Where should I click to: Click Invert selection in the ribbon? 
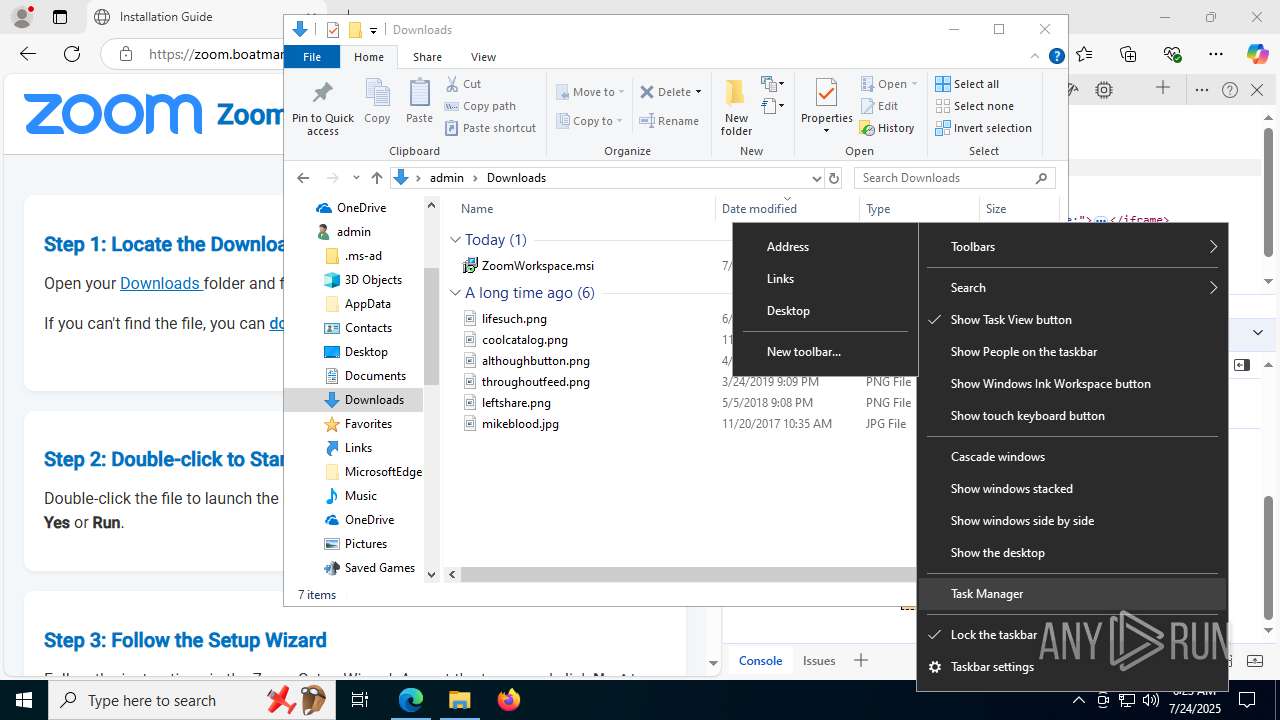click(983, 128)
